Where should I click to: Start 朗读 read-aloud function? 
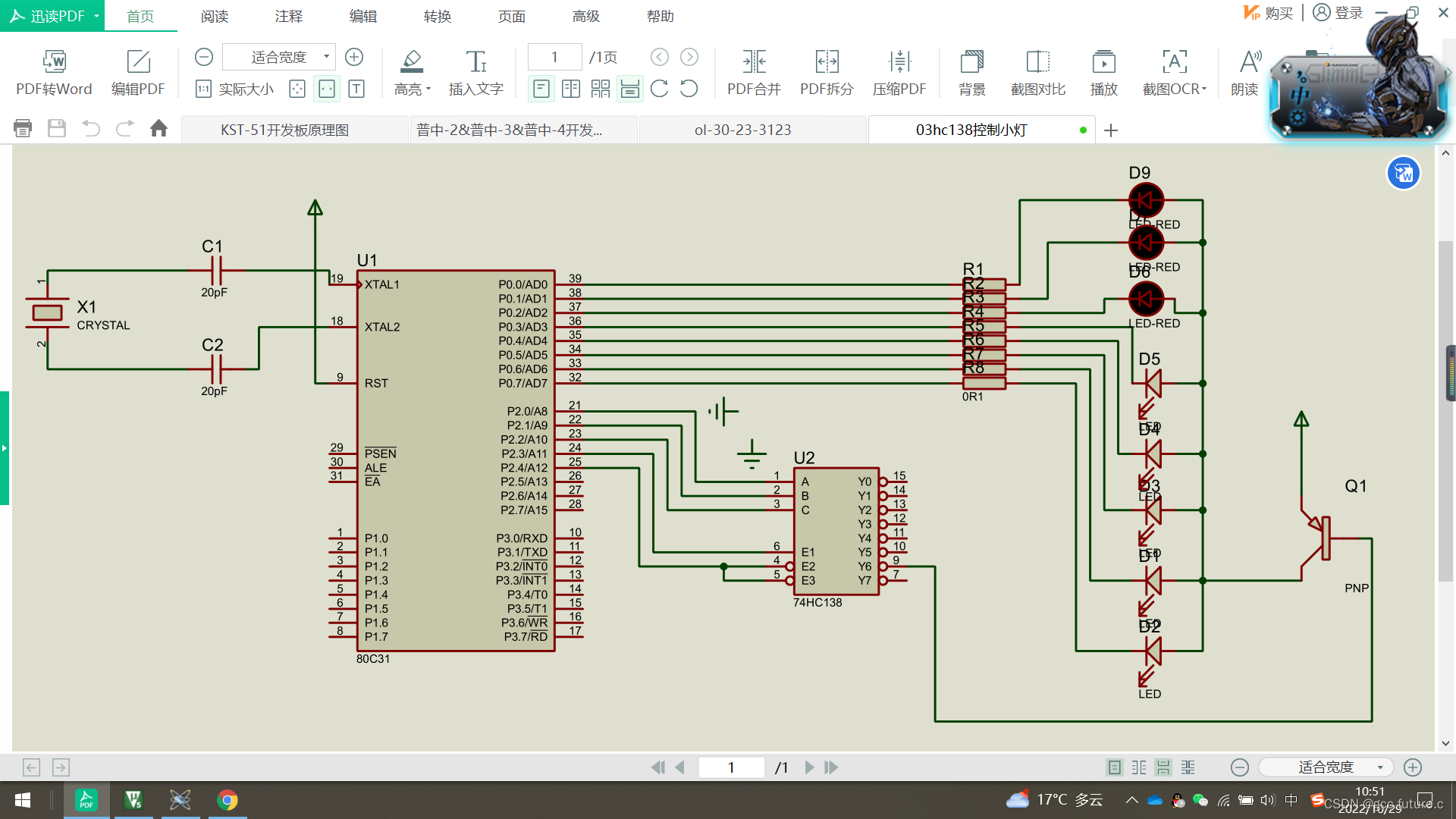1244,73
